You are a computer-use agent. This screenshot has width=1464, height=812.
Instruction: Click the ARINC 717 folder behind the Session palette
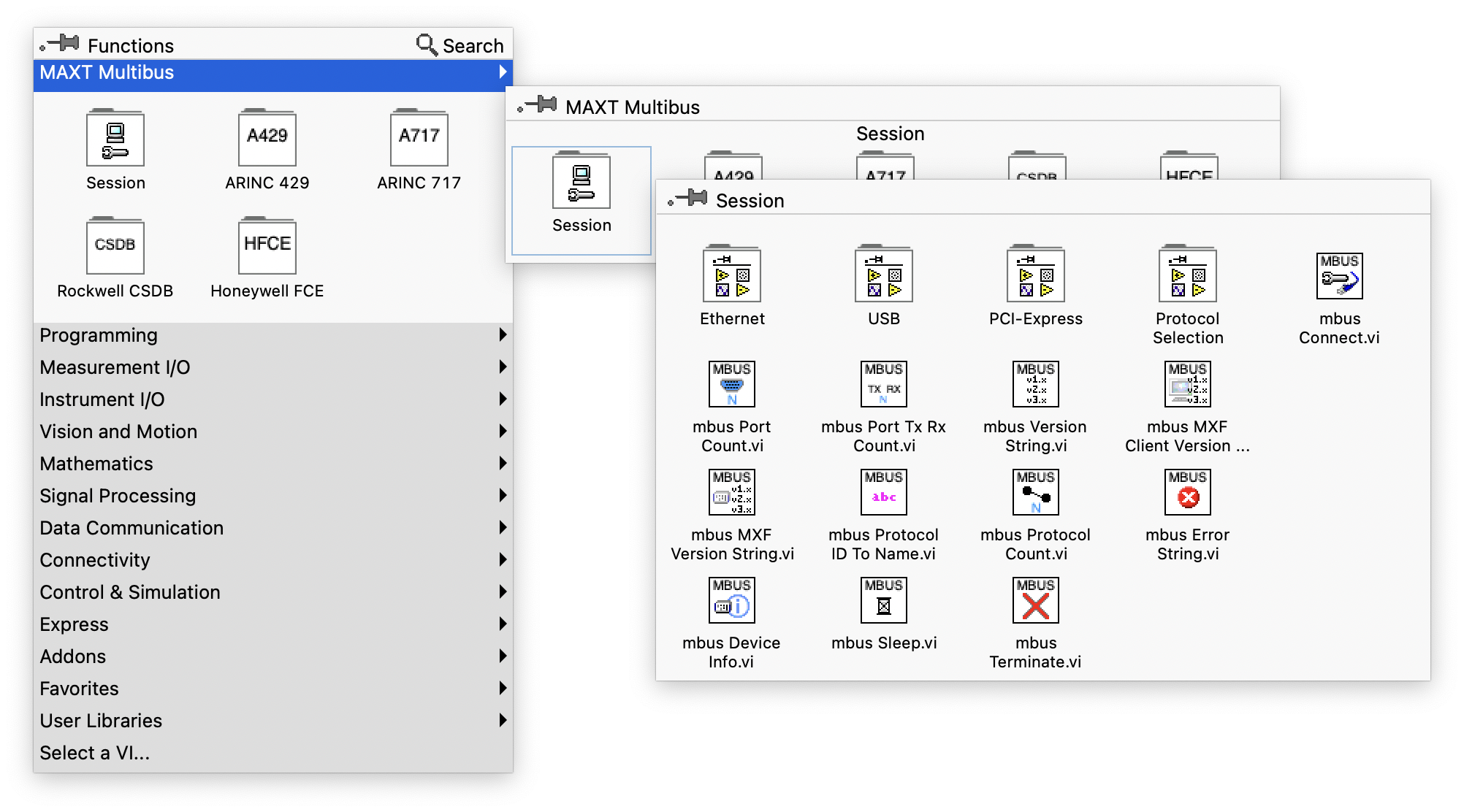[885, 166]
